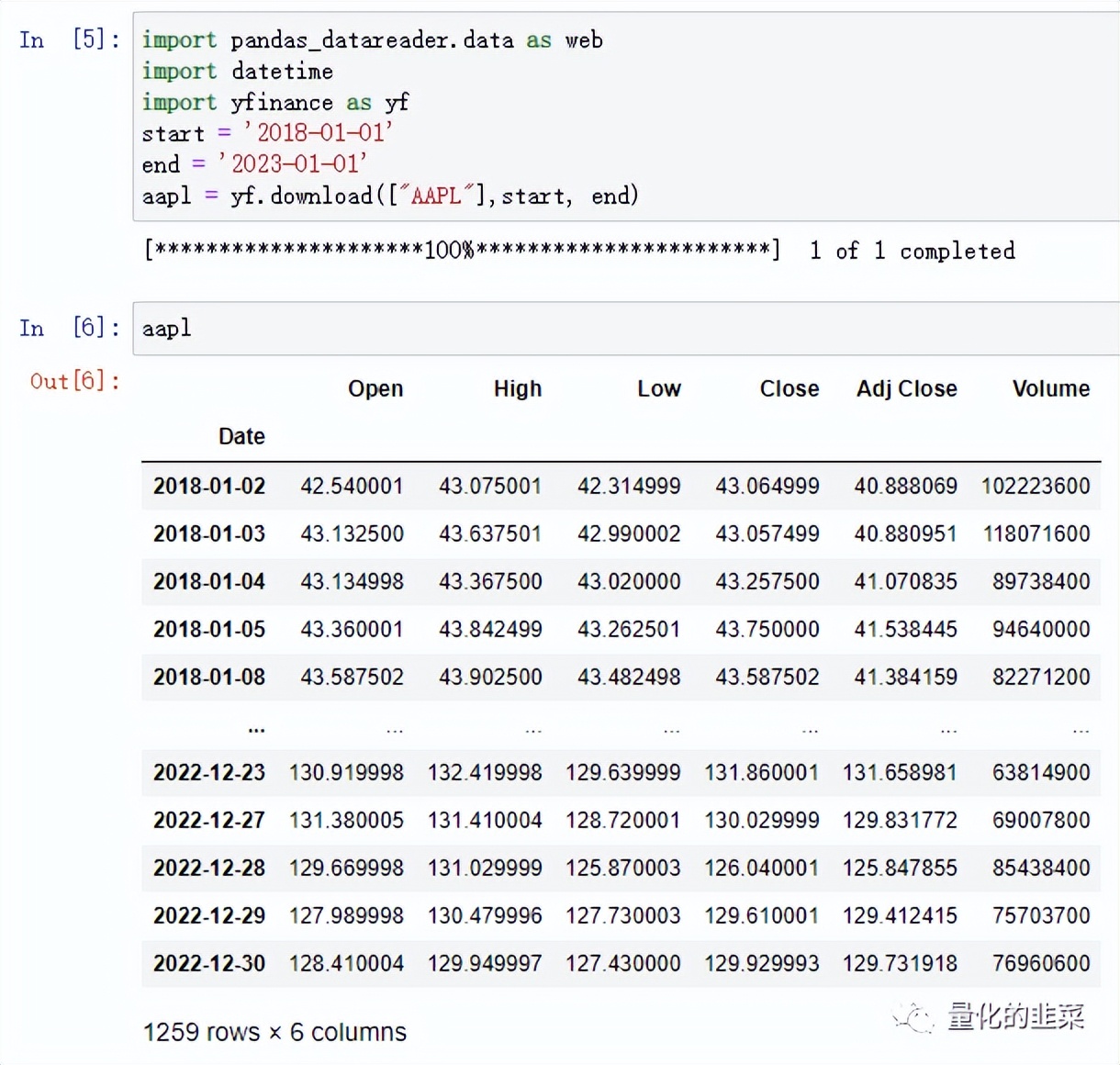1120x1065 pixels.
Task: Click the 1259 rows × 6 columns summary
Action: coord(274,1032)
